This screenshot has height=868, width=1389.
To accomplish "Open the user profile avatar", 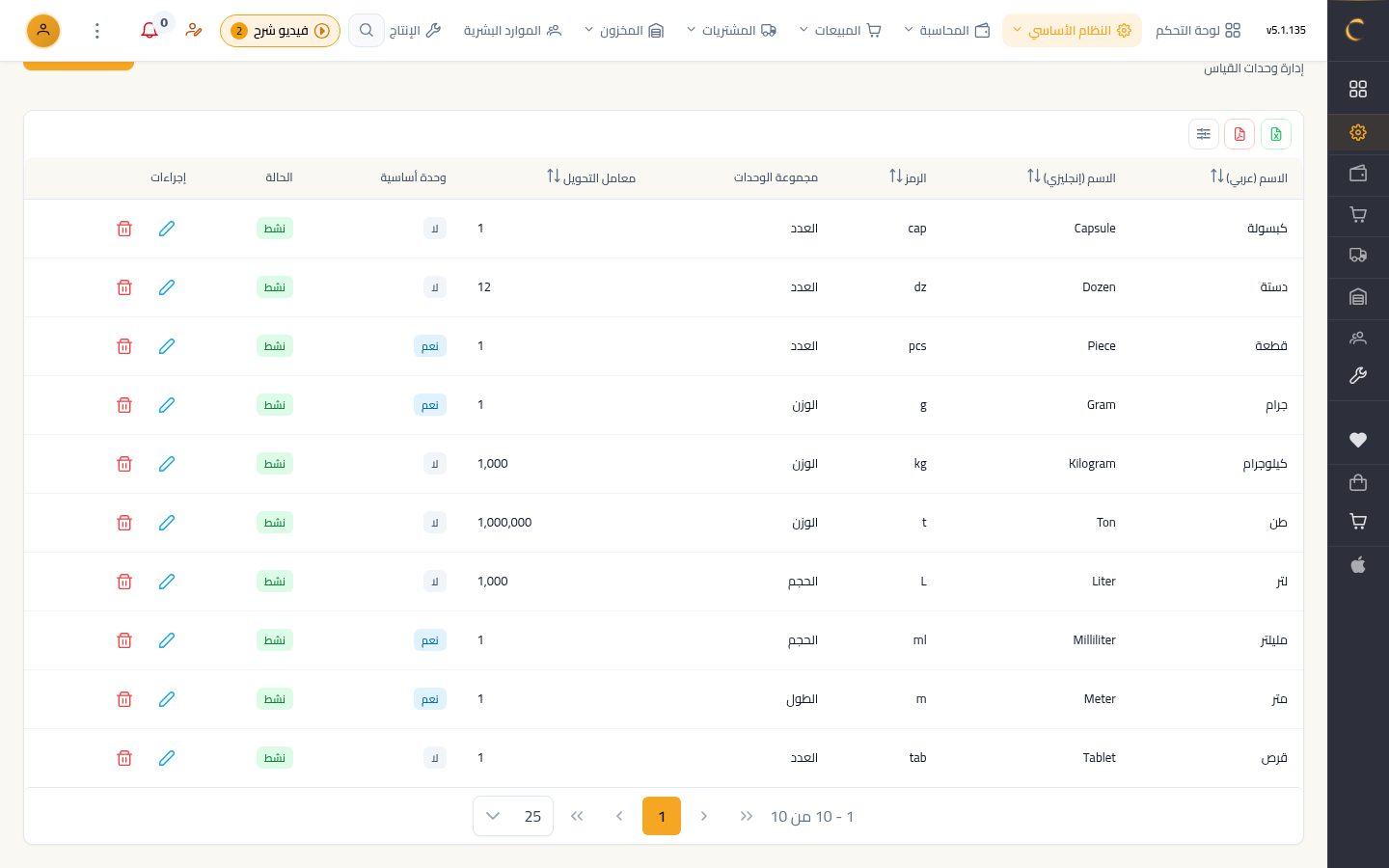I will 43,31.
